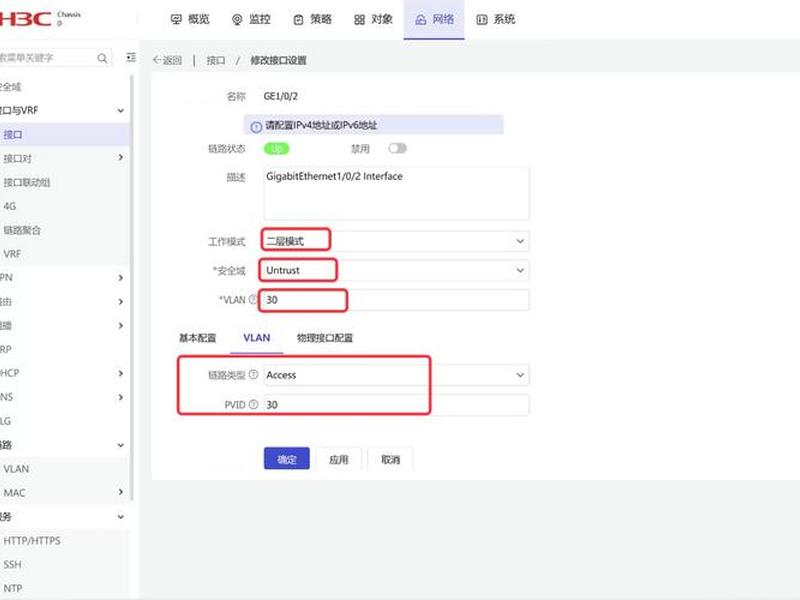Expand the DNS sidebar section arrow

120,397
